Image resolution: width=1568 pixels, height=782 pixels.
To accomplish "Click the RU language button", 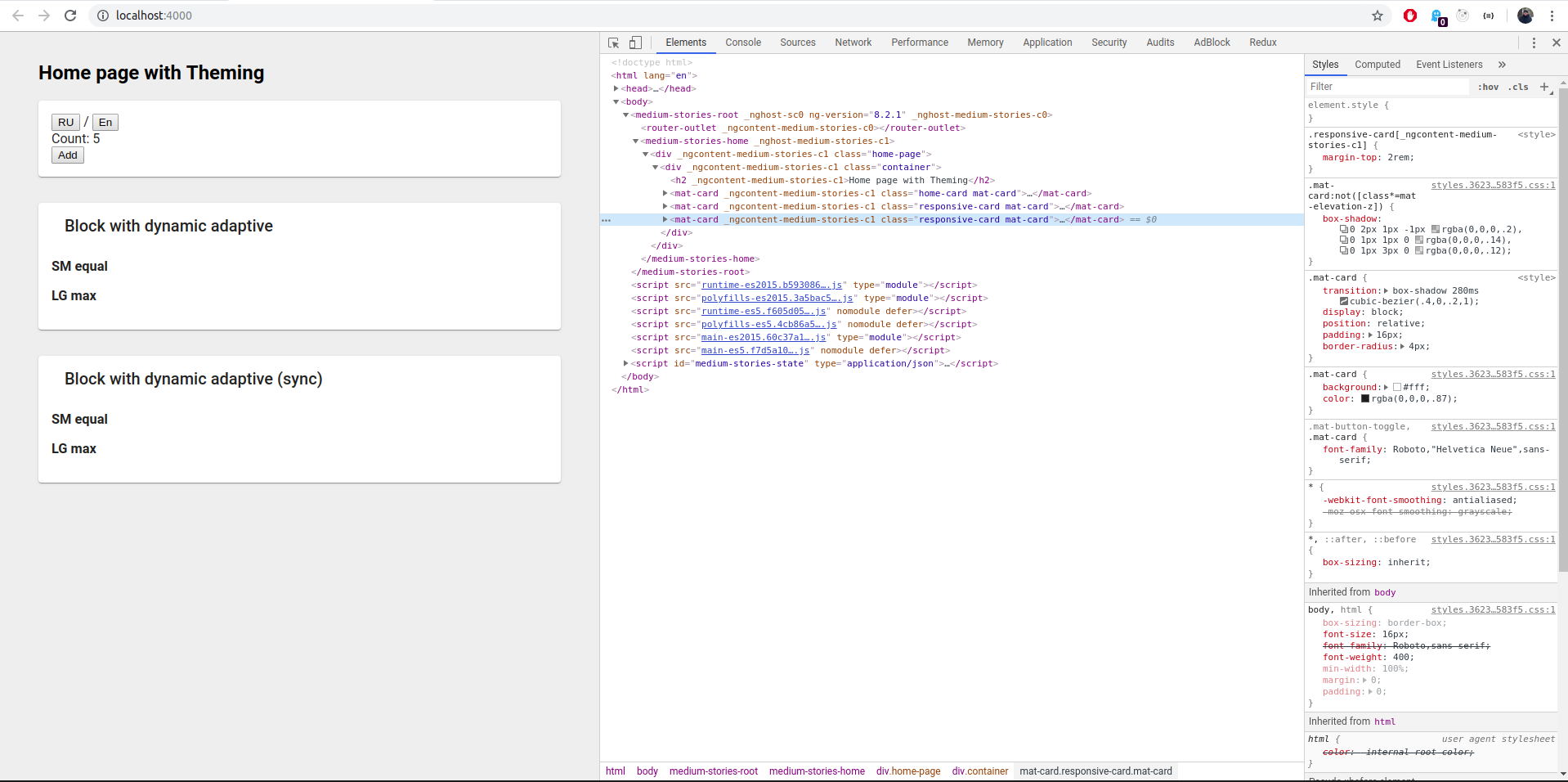I will point(65,123).
